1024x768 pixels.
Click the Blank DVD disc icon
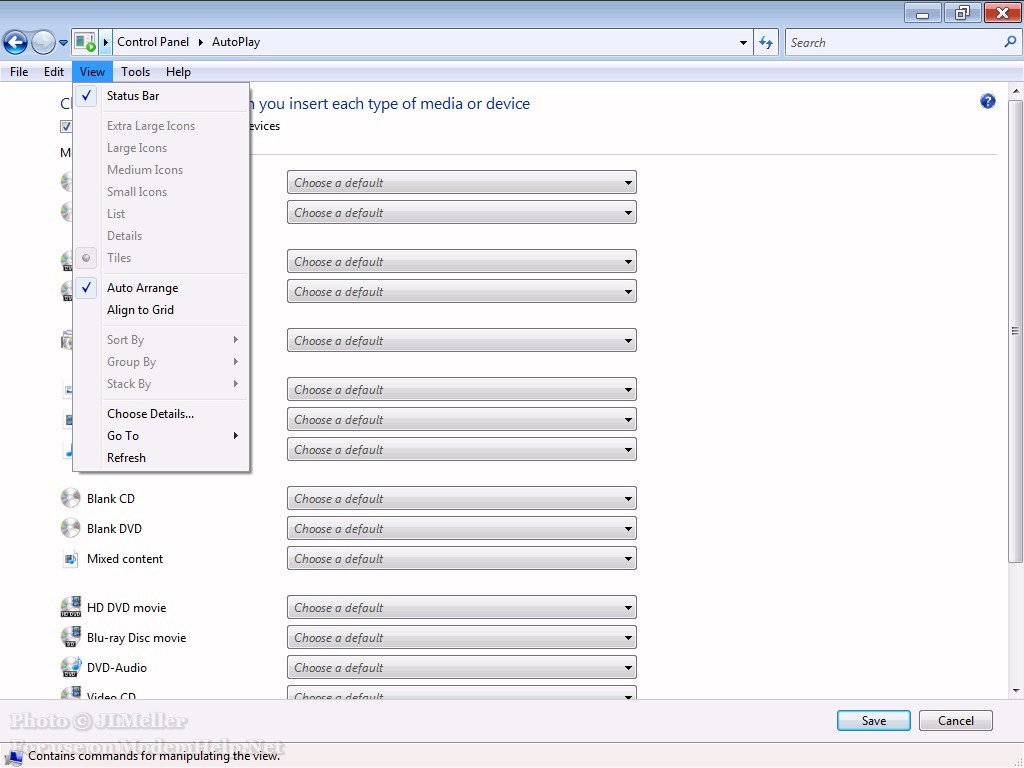pyautogui.click(x=71, y=528)
